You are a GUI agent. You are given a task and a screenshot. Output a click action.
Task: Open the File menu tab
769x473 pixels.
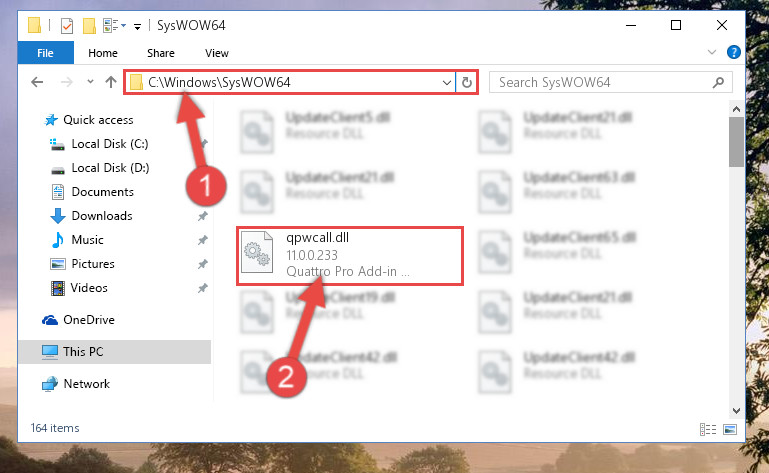pos(46,53)
